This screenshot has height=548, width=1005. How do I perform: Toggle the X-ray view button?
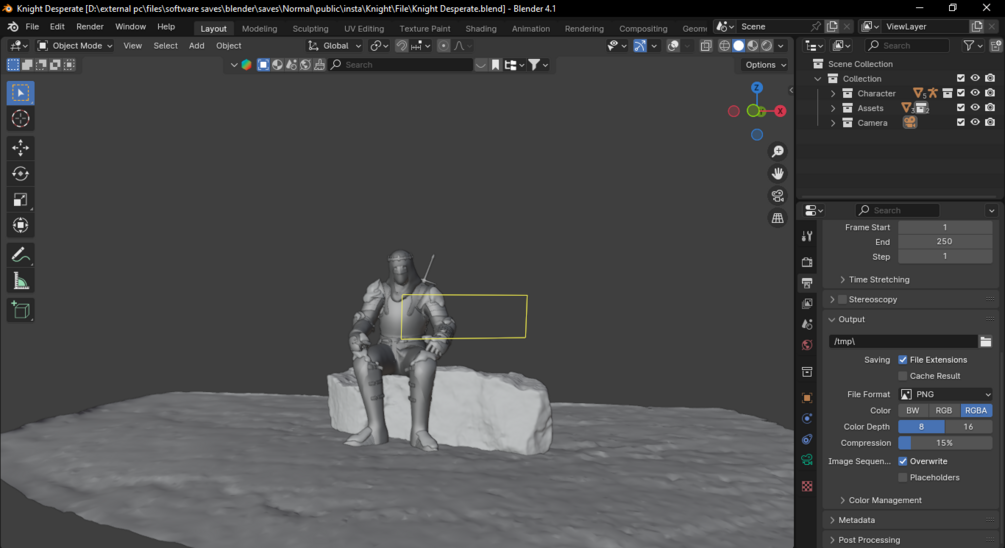point(706,46)
